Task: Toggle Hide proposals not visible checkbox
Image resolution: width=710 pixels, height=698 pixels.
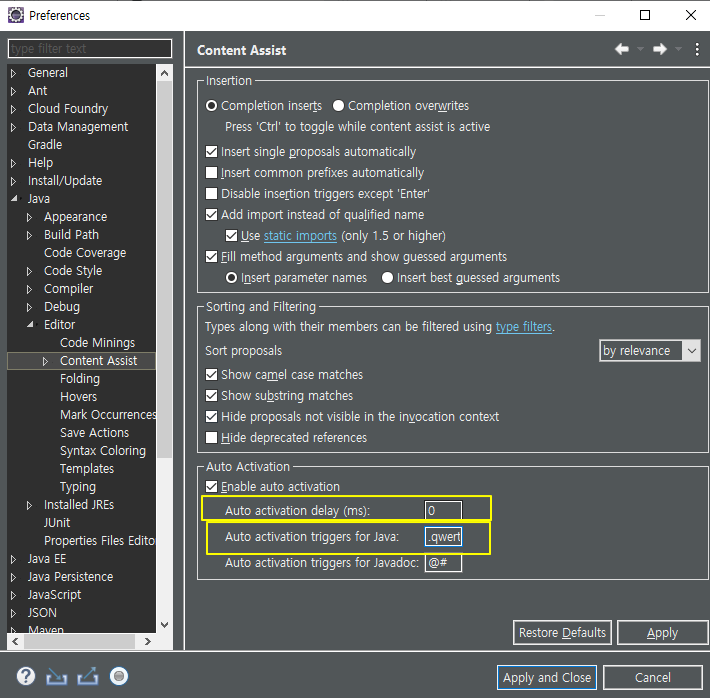Action: pyautogui.click(x=211, y=416)
